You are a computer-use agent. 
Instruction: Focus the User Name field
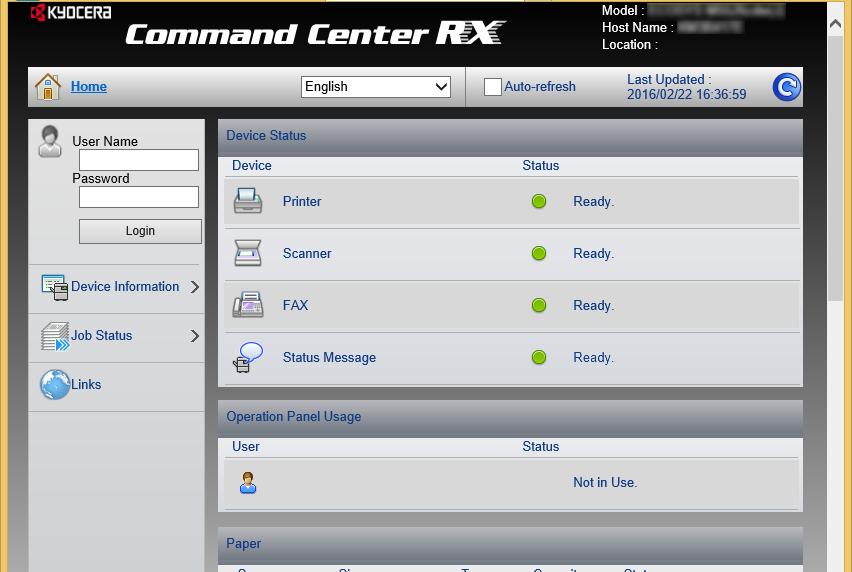[139, 160]
